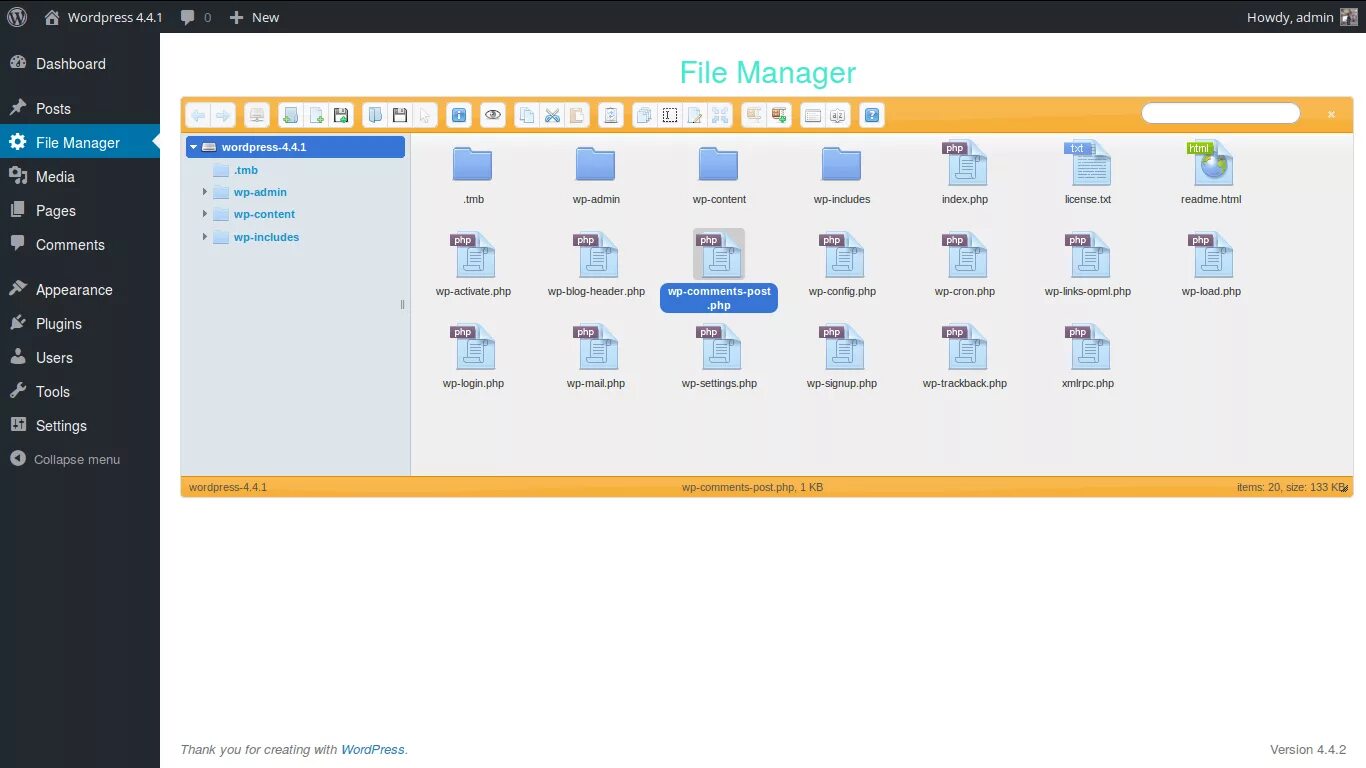Select wp-admin in tree panel
This screenshot has height=768, width=1366.
coord(260,192)
